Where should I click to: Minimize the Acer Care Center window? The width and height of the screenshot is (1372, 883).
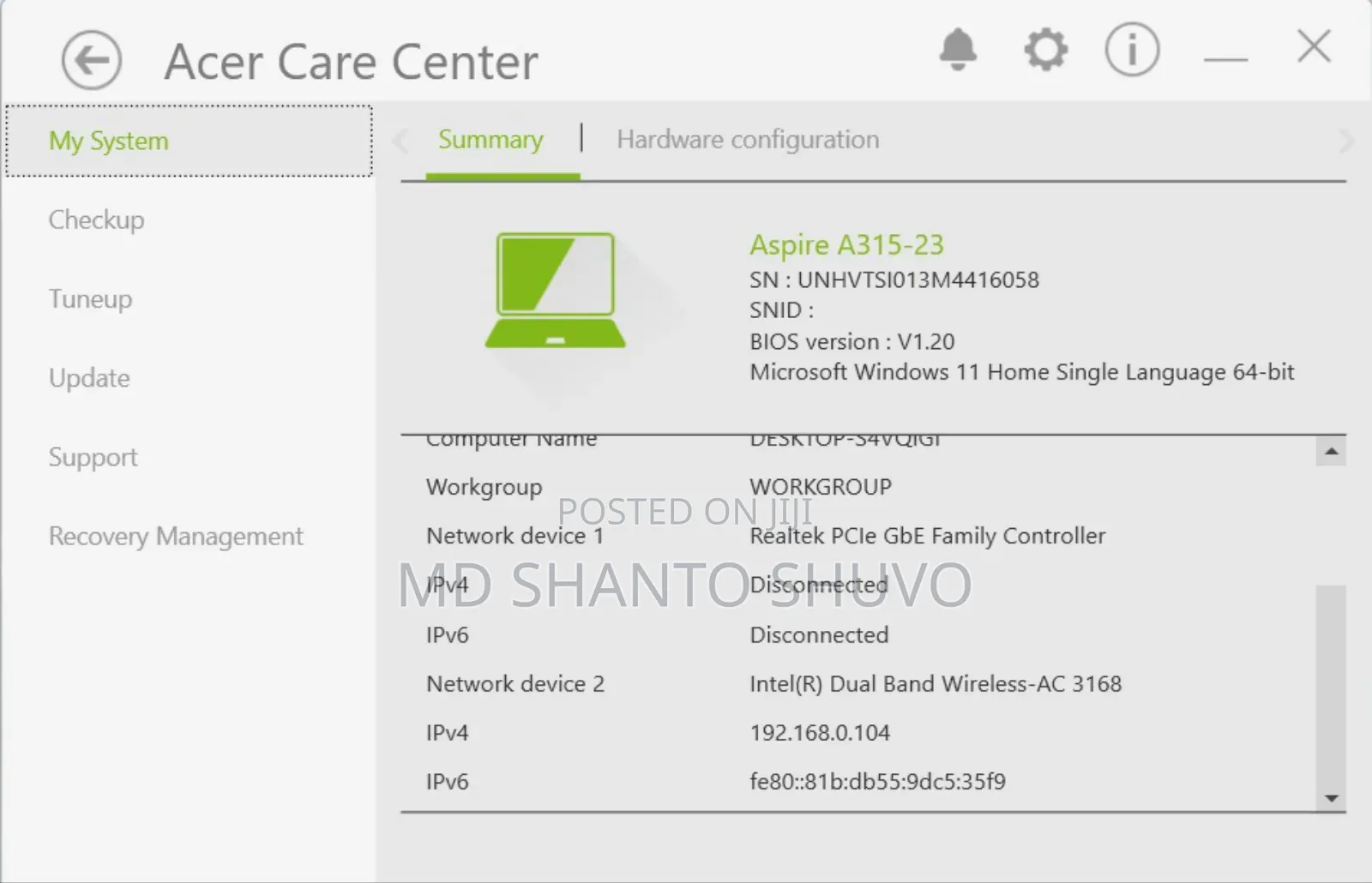point(1225,59)
